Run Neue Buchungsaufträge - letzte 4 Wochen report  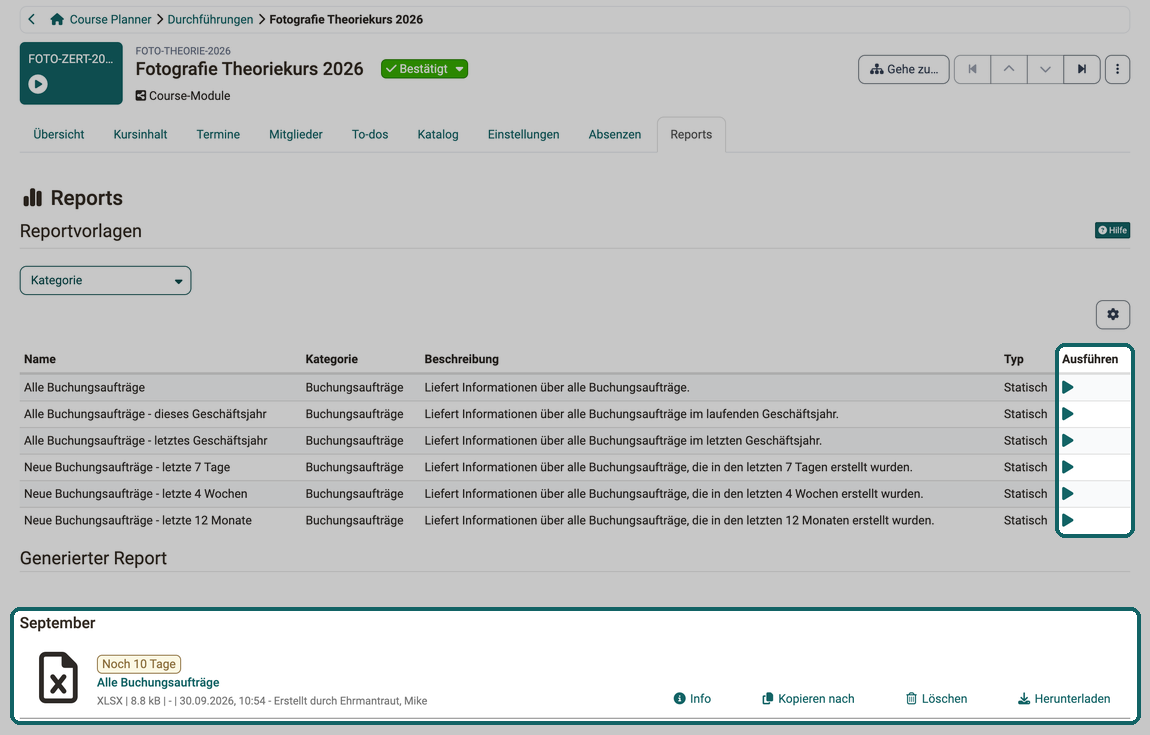click(x=1068, y=494)
